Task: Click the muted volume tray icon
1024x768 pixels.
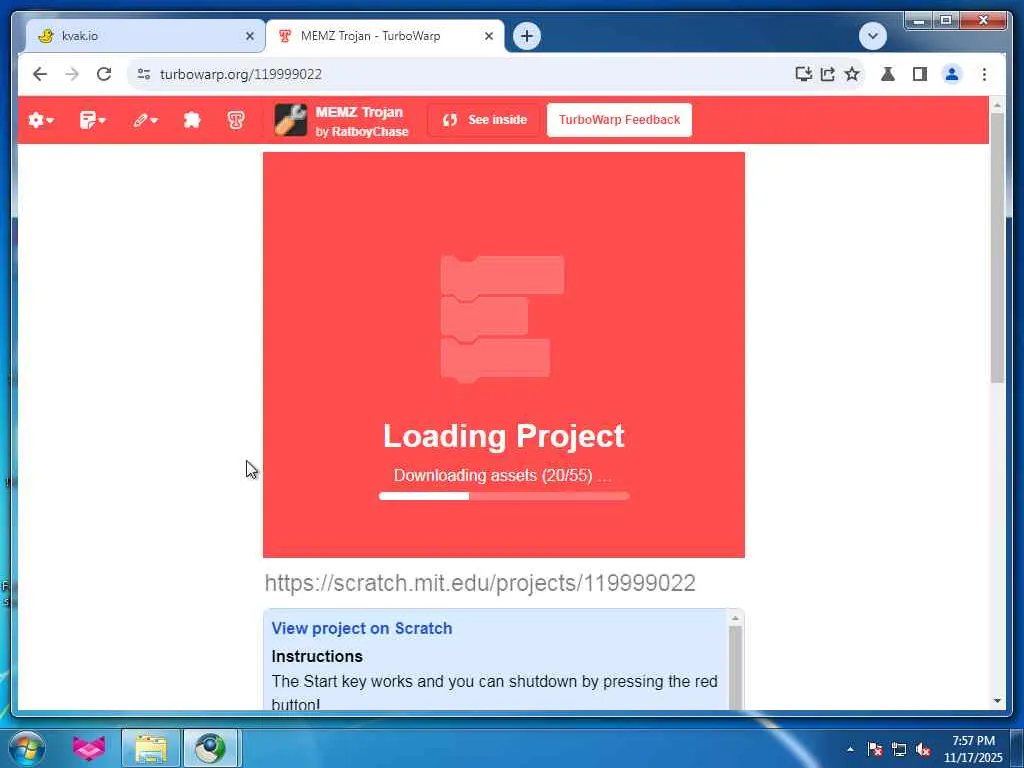Action: coord(923,749)
